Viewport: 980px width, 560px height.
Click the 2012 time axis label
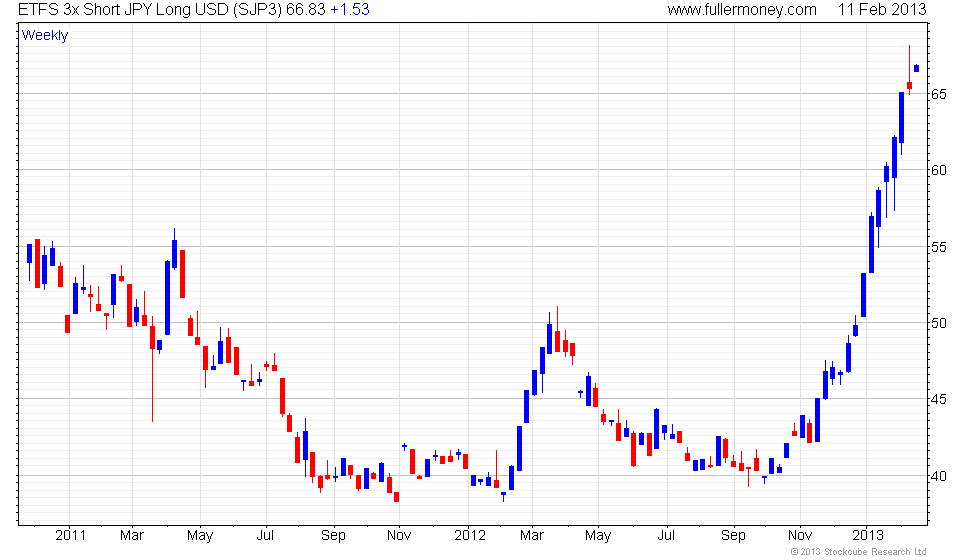coord(469,536)
